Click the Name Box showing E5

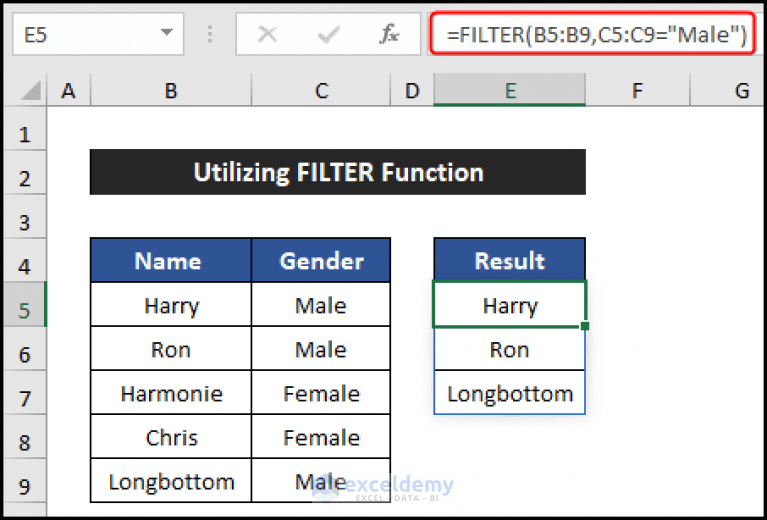click(98, 34)
